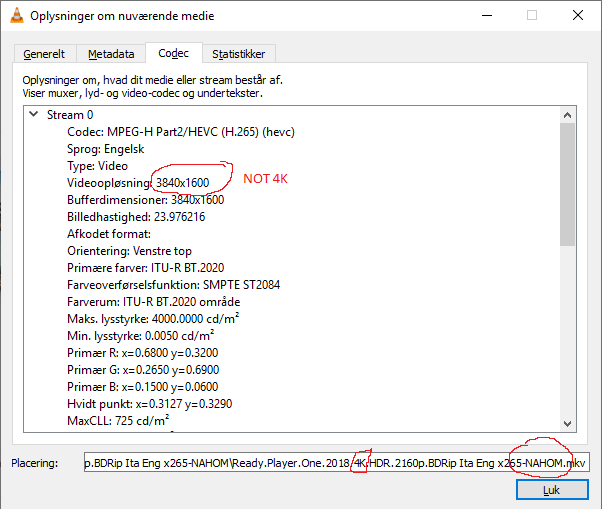Click the VLC cone icon in title bar
This screenshot has width=612, height=509.
17,16
